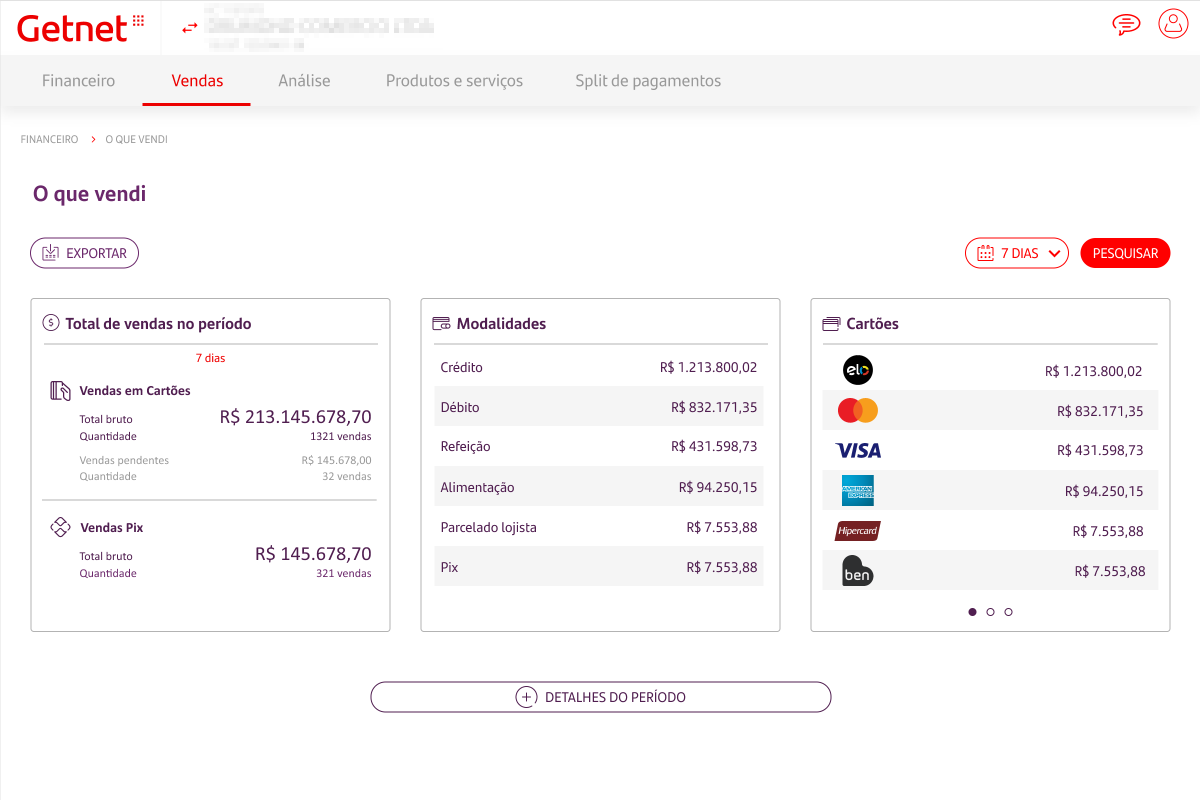Select the Elo card brand logo
The width and height of the screenshot is (1200, 800).
pyautogui.click(x=857, y=370)
